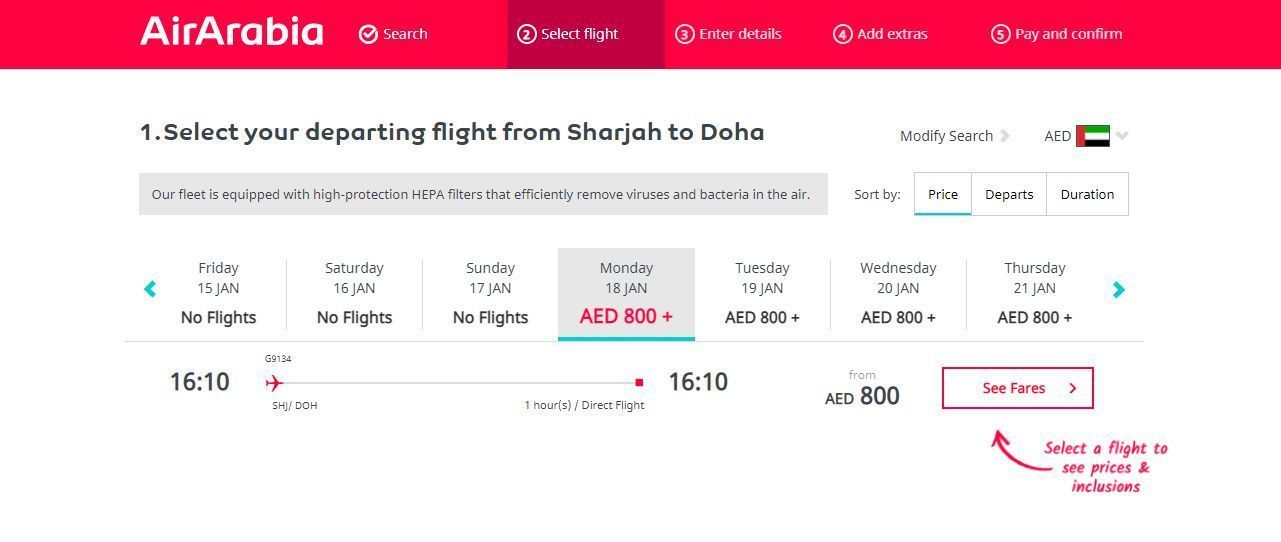The height and width of the screenshot is (542, 1281).
Task: Click the red airplane departure icon
Action: pyautogui.click(x=274, y=382)
